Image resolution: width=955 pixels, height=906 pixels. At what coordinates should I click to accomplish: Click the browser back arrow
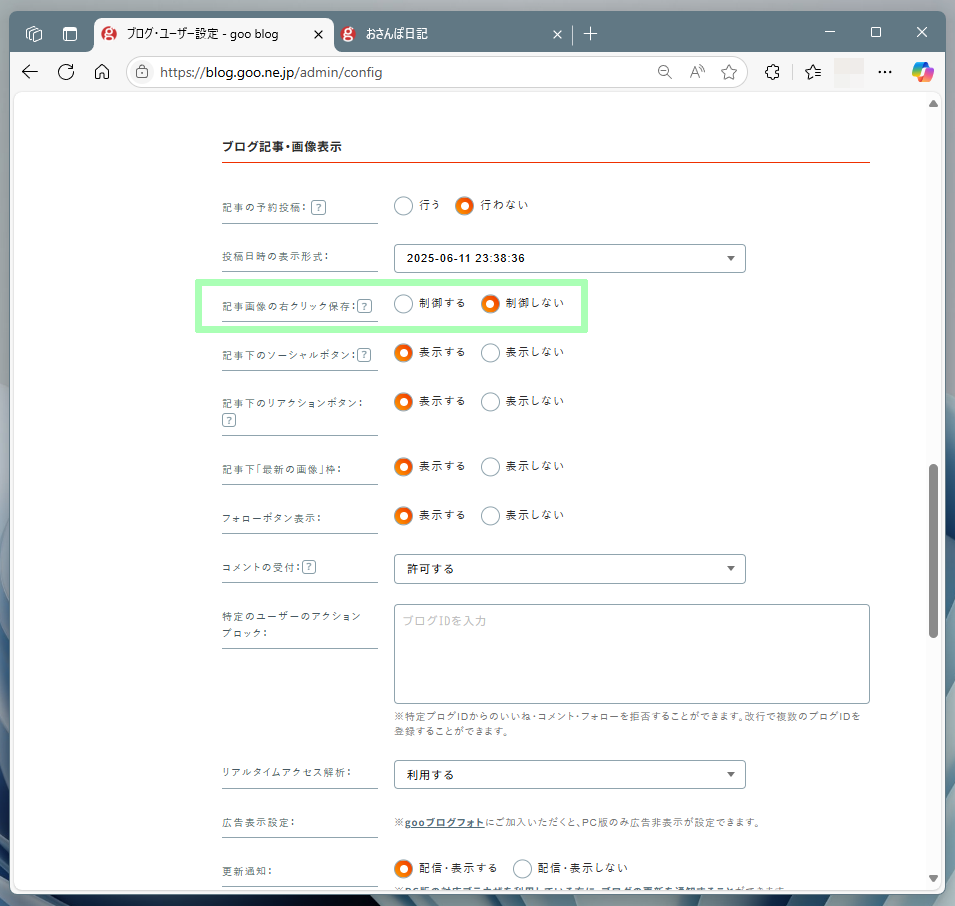30,72
